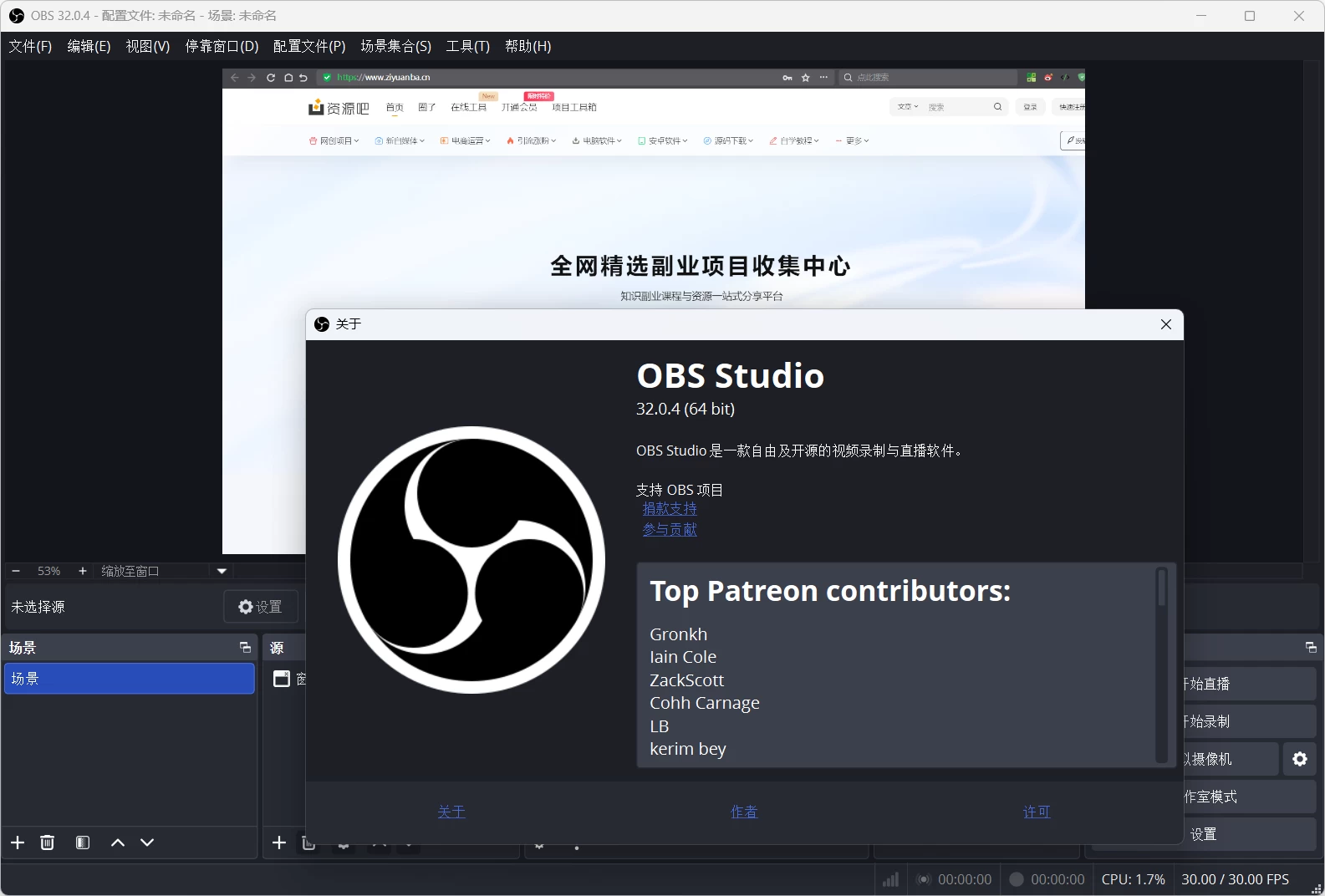Expand 源码下载 category in previewed webpage
1325x896 pixels.
click(x=729, y=141)
